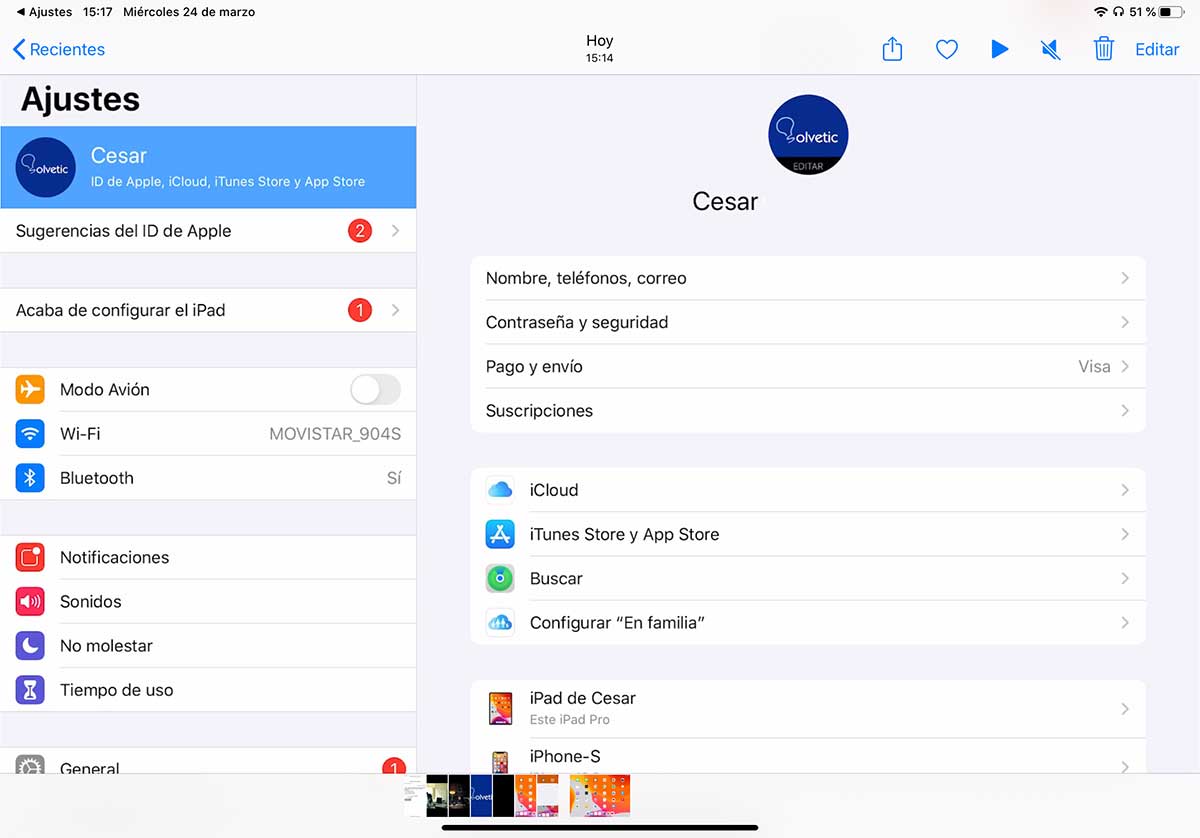Go back to Recientes album
1200x838 pixels.
[58, 49]
